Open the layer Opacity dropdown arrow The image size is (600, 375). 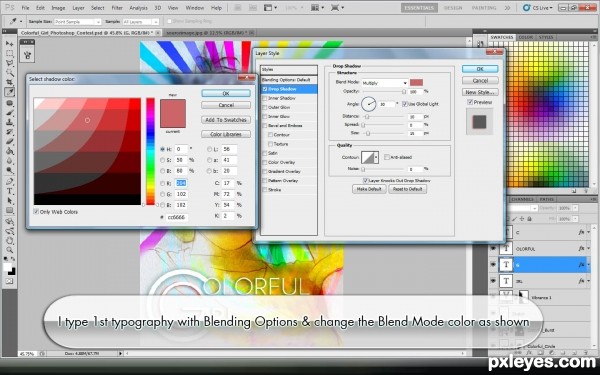(x=575, y=208)
